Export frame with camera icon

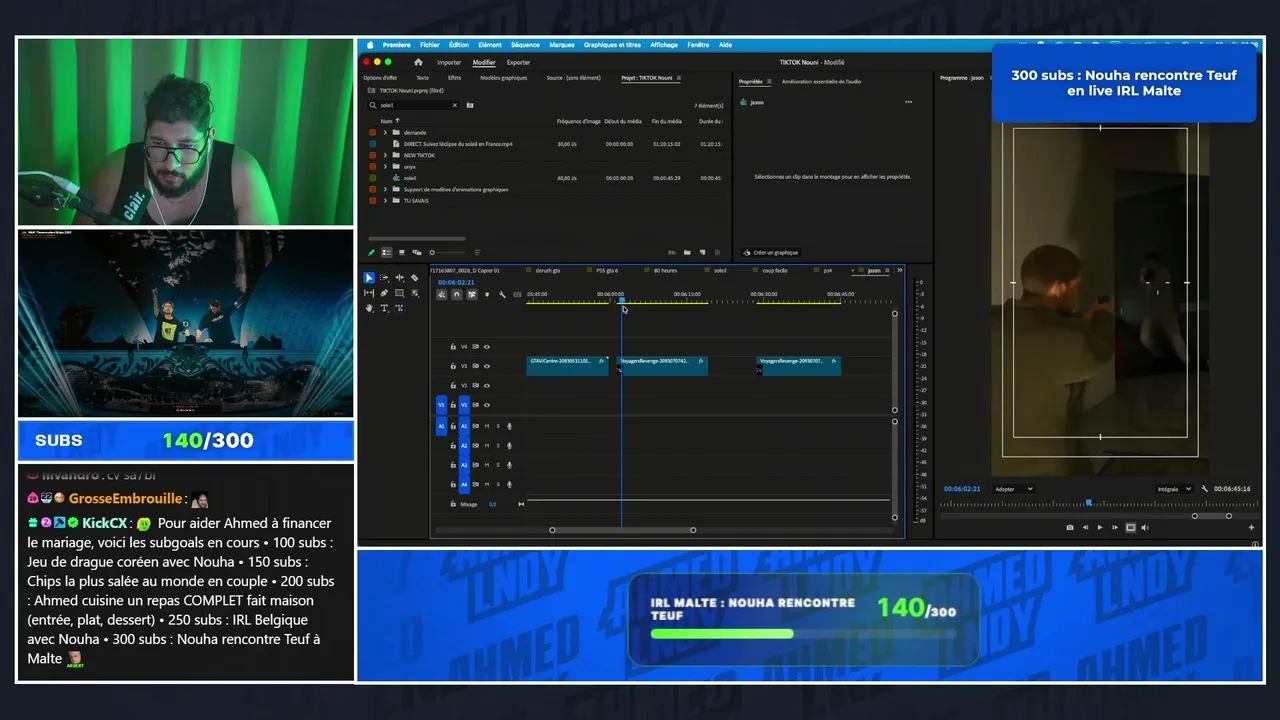pos(1070,527)
